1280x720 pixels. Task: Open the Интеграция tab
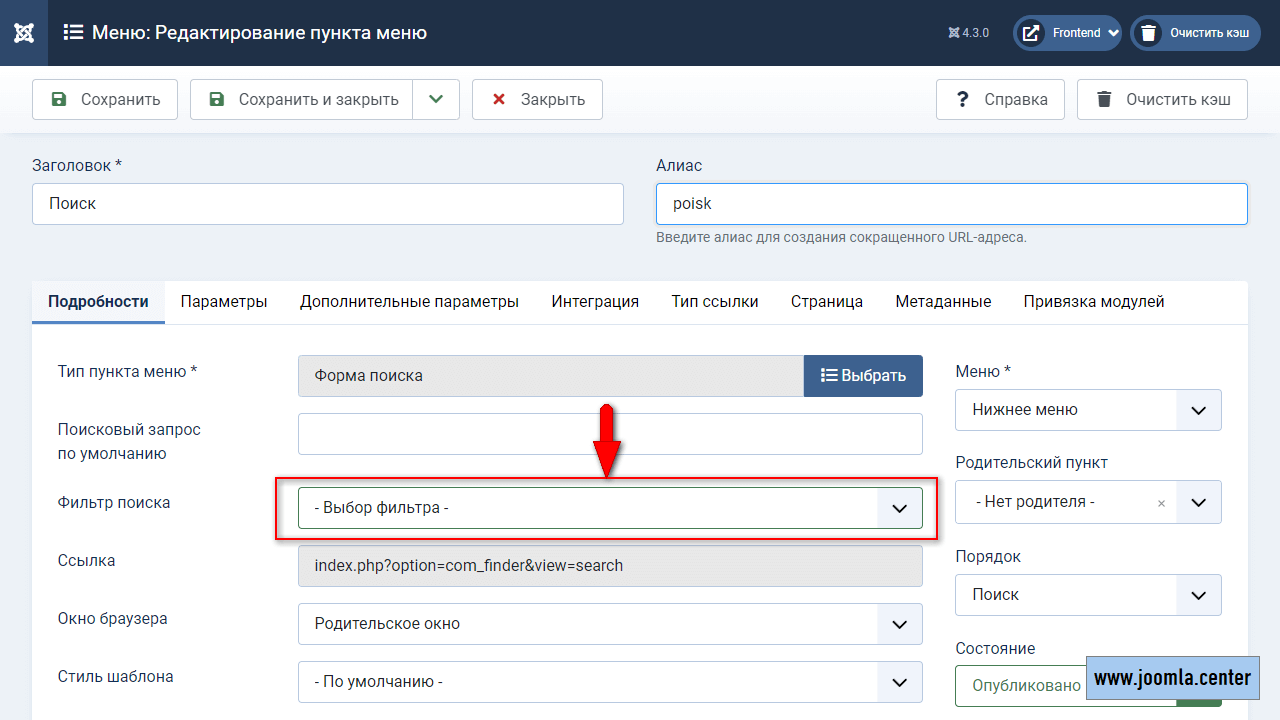[x=595, y=302]
